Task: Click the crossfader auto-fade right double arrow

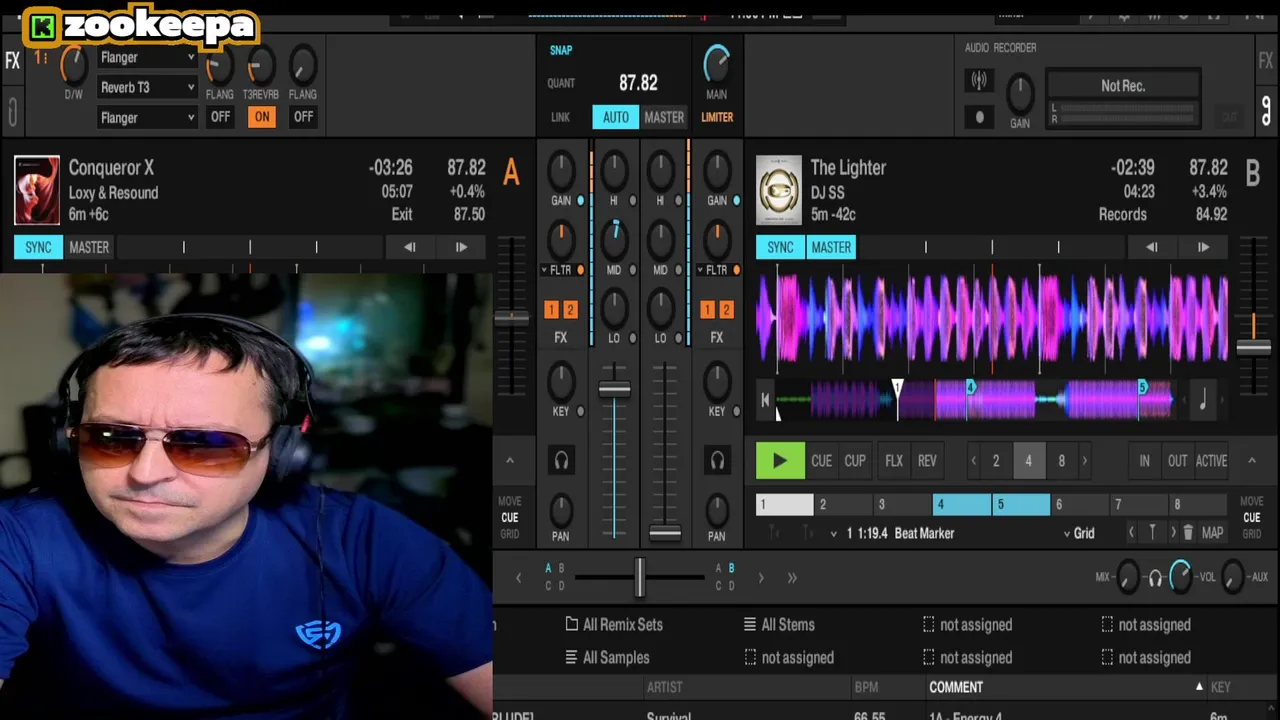Action: tap(792, 577)
